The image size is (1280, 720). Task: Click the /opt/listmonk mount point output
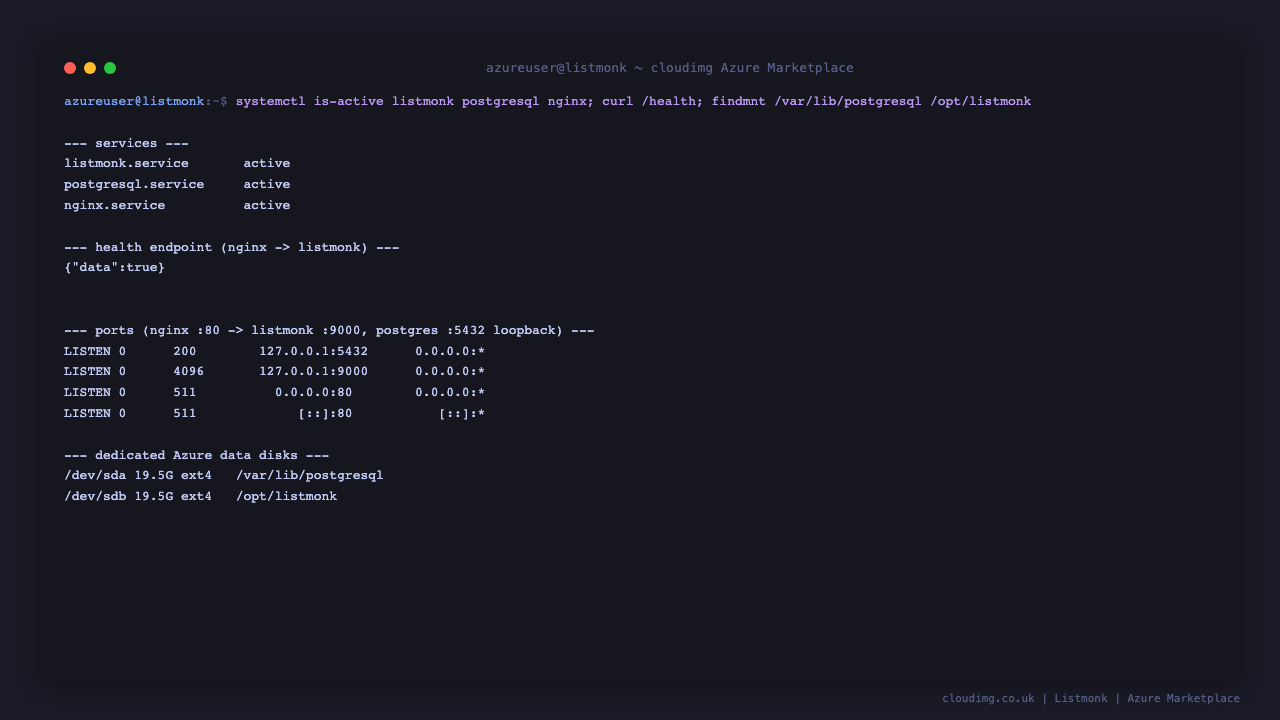pos(287,497)
